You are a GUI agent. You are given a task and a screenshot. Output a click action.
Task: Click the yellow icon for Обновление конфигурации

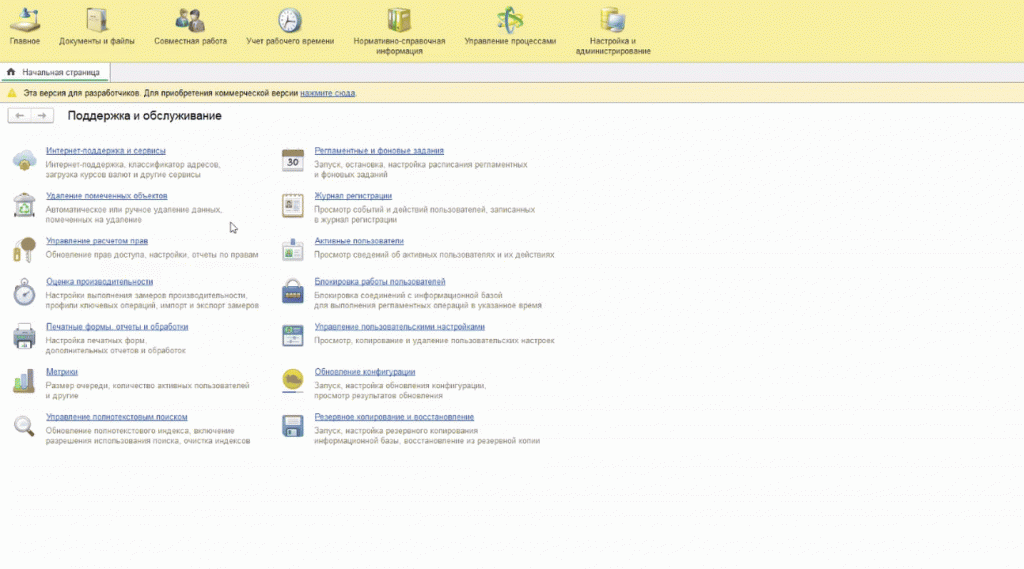point(293,380)
